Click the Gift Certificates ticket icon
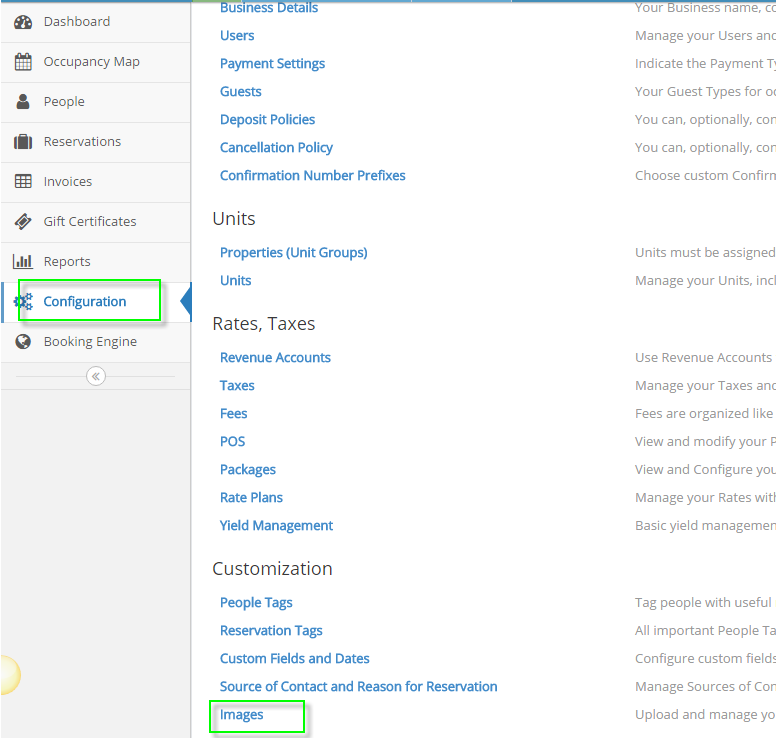The image size is (776, 738). [x=23, y=222]
